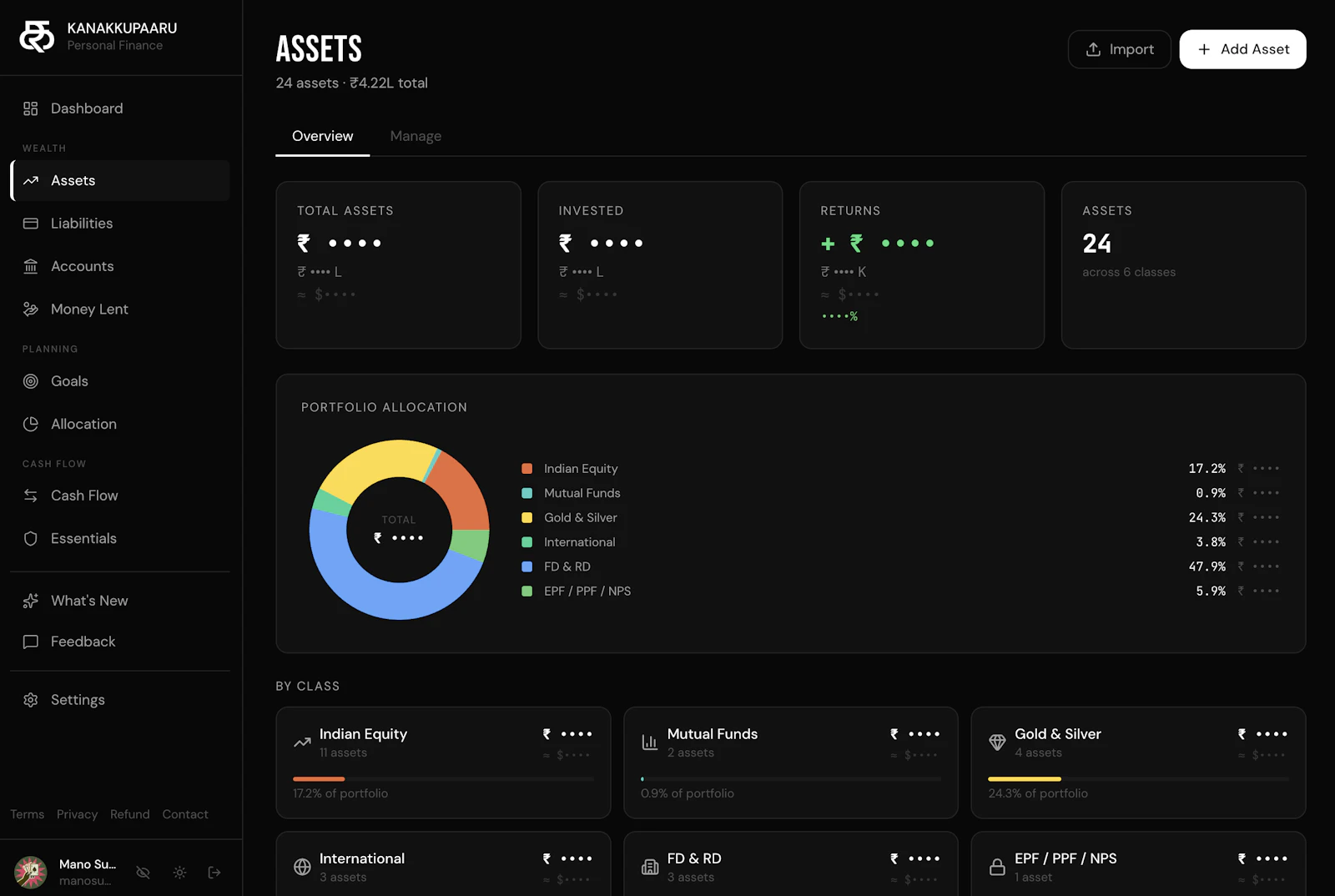Viewport: 1335px width, 896px height.
Task: Click the Feedback chat bubble icon
Action: [31, 642]
